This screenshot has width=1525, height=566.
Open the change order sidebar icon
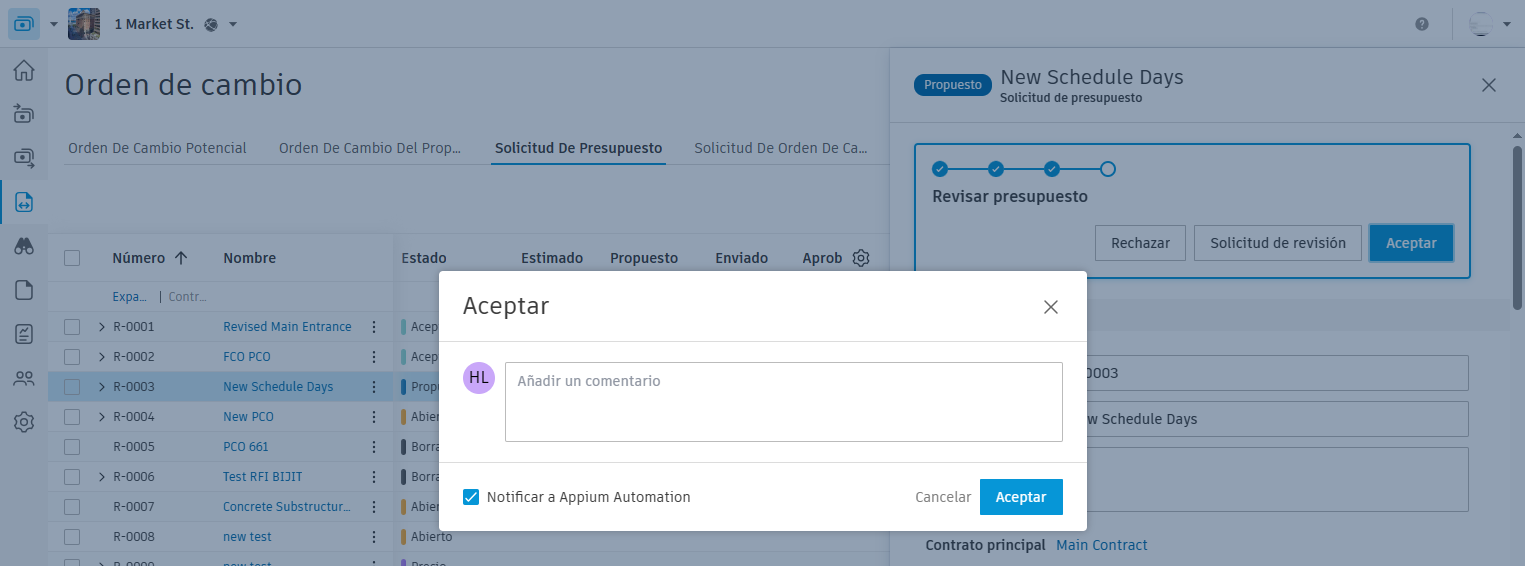24,203
